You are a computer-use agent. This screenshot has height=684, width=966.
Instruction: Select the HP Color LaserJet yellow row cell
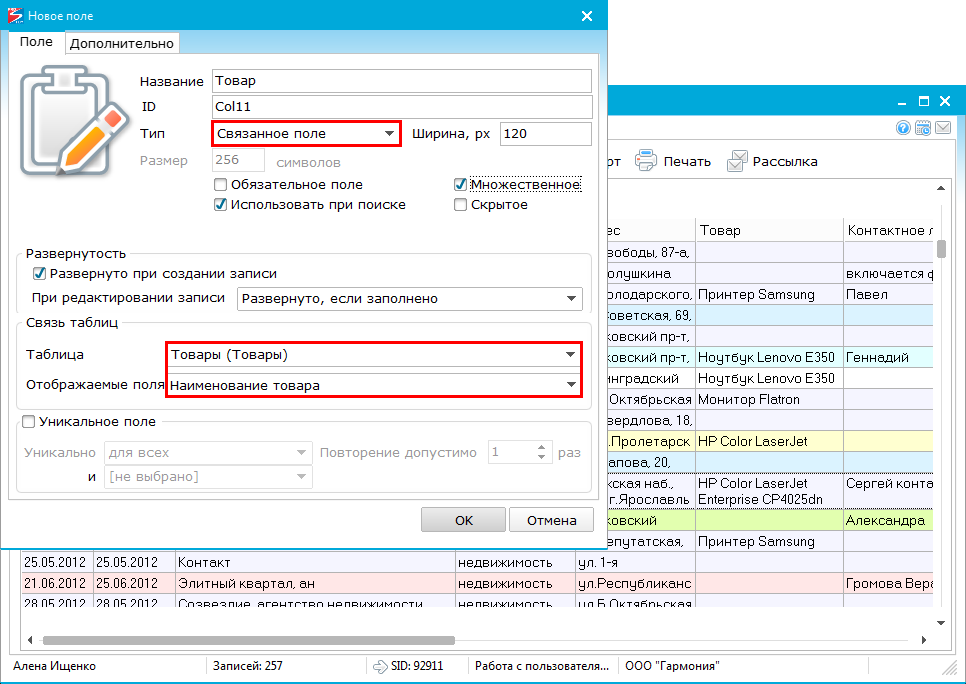pyautogui.click(x=769, y=441)
